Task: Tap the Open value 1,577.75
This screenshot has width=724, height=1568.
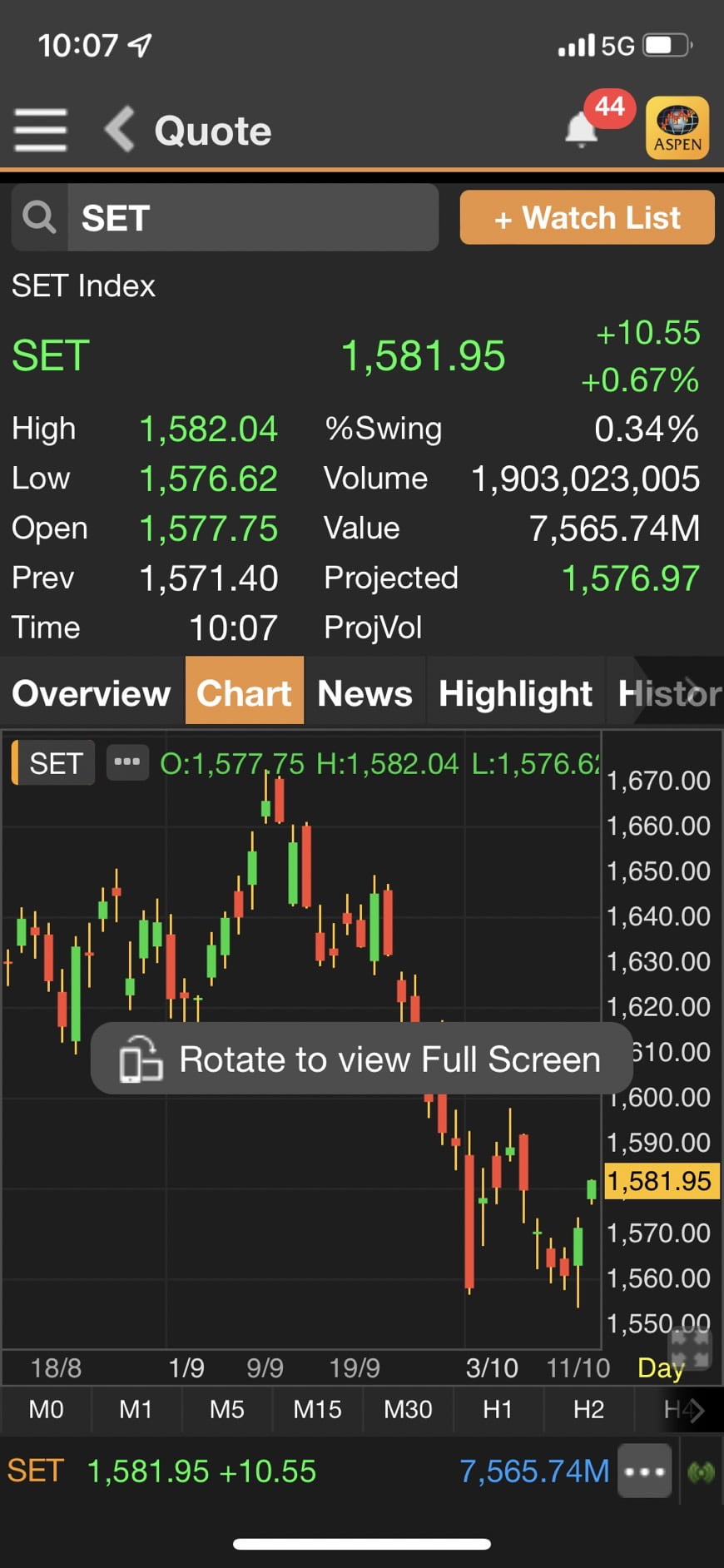Action: click(x=208, y=528)
